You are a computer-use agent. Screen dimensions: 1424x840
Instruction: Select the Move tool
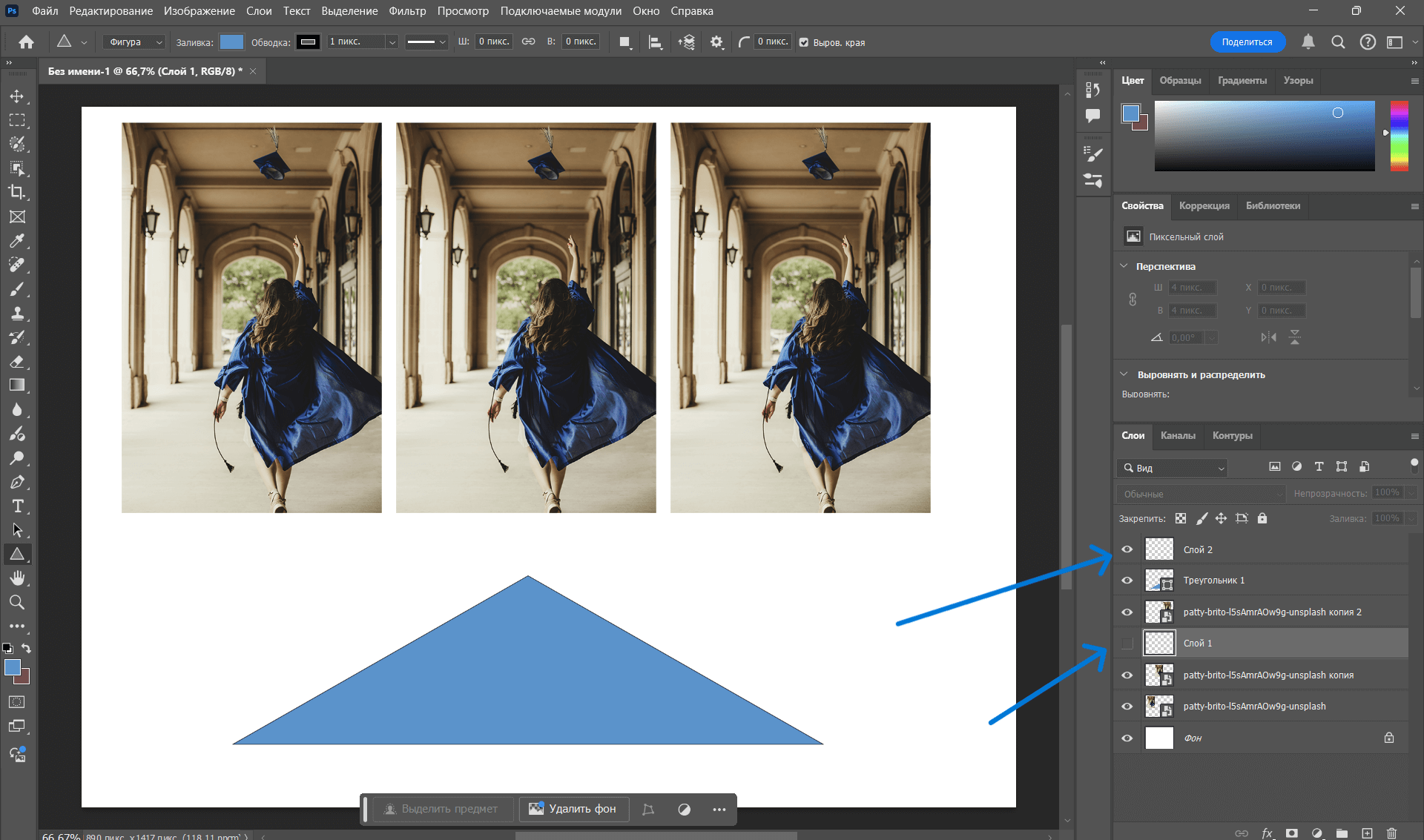click(17, 96)
